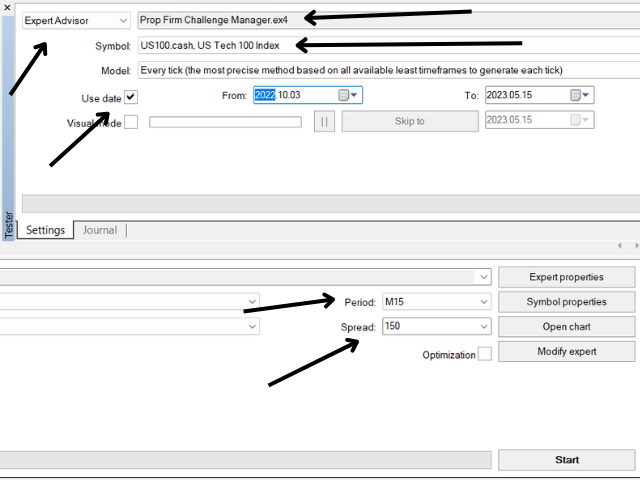Click the Open chart button
This screenshot has height=480, width=640.
point(567,327)
